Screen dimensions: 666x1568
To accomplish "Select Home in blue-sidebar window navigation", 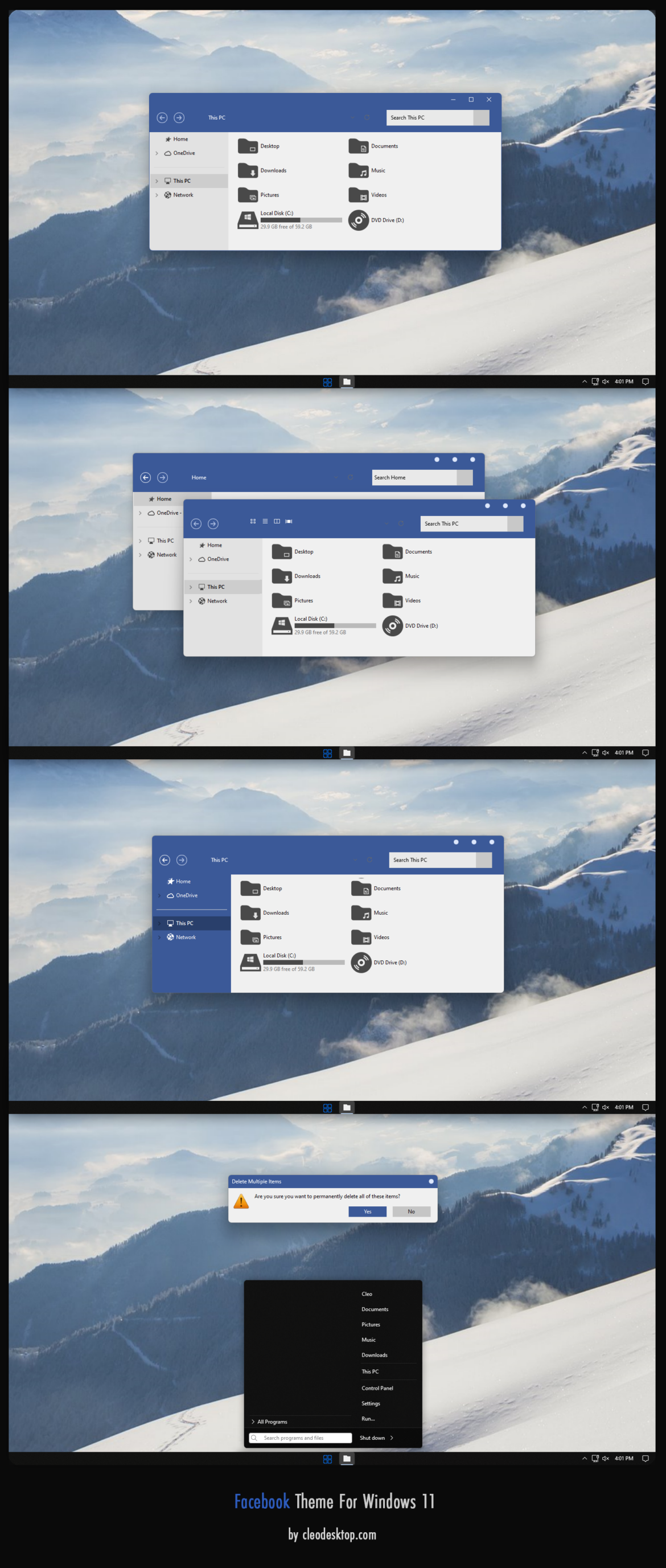I will point(179,881).
